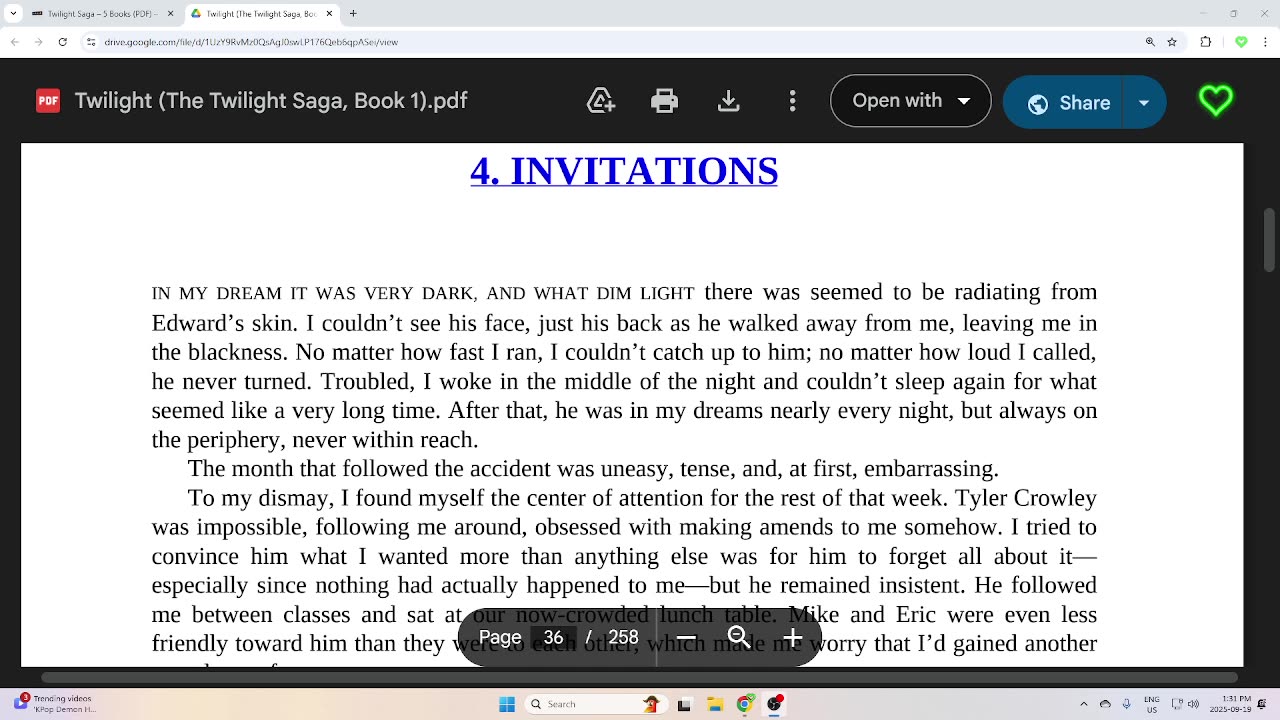Open the Chrome three-dot menu
1280x720 pixels.
(x=1266, y=42)
